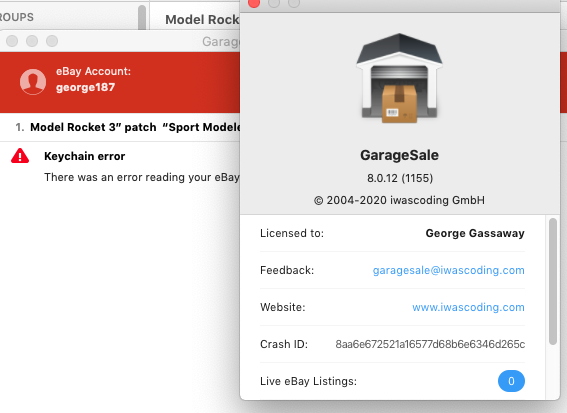Open the www.iwascoding.com website link
The height and width of the screenshot is (413, 567).
click(468, 307)
